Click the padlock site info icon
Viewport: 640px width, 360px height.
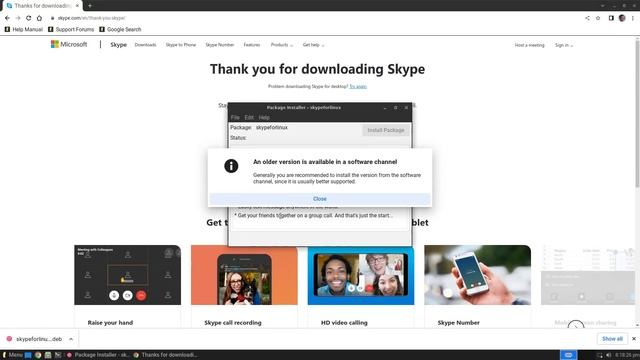tap(52, 18)
